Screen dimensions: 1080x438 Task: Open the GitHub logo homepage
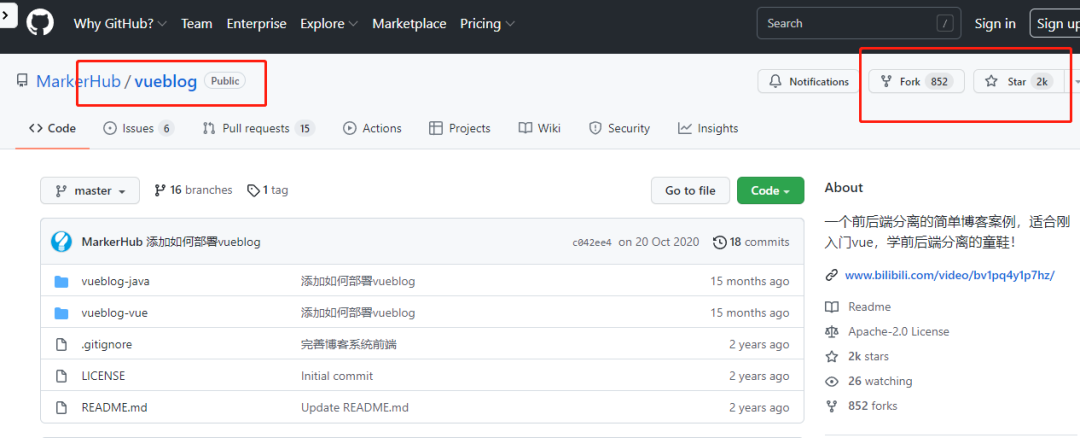[x=40, y=23]
